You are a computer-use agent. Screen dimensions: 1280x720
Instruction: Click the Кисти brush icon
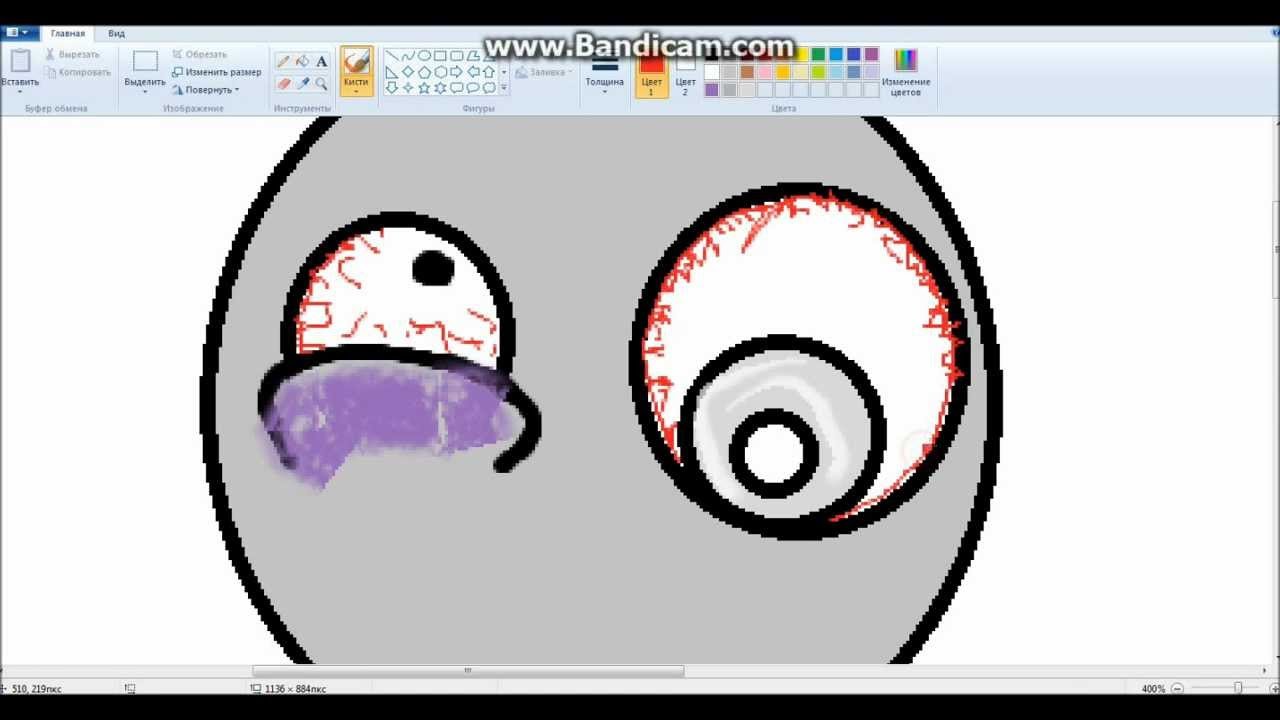[356, 64]
